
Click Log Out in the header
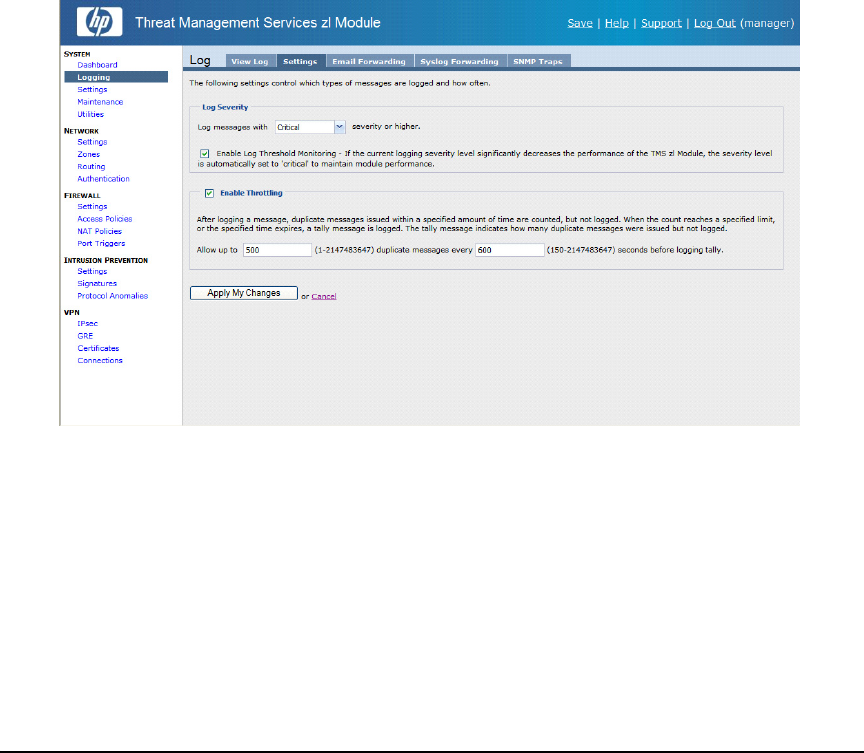click(x=715, y=23)
